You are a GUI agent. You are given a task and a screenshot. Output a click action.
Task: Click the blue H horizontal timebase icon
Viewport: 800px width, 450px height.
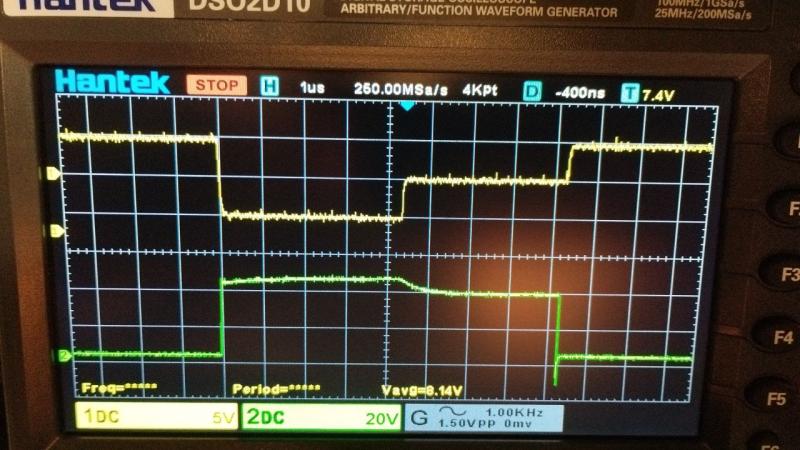point(269,87)
